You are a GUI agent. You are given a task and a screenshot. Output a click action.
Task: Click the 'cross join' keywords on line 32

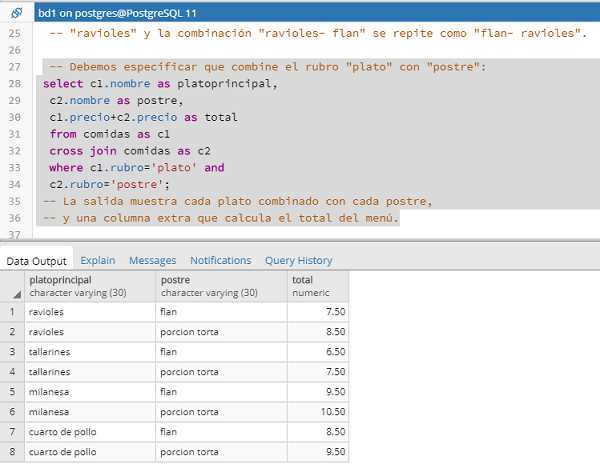(x=83, y=151)
